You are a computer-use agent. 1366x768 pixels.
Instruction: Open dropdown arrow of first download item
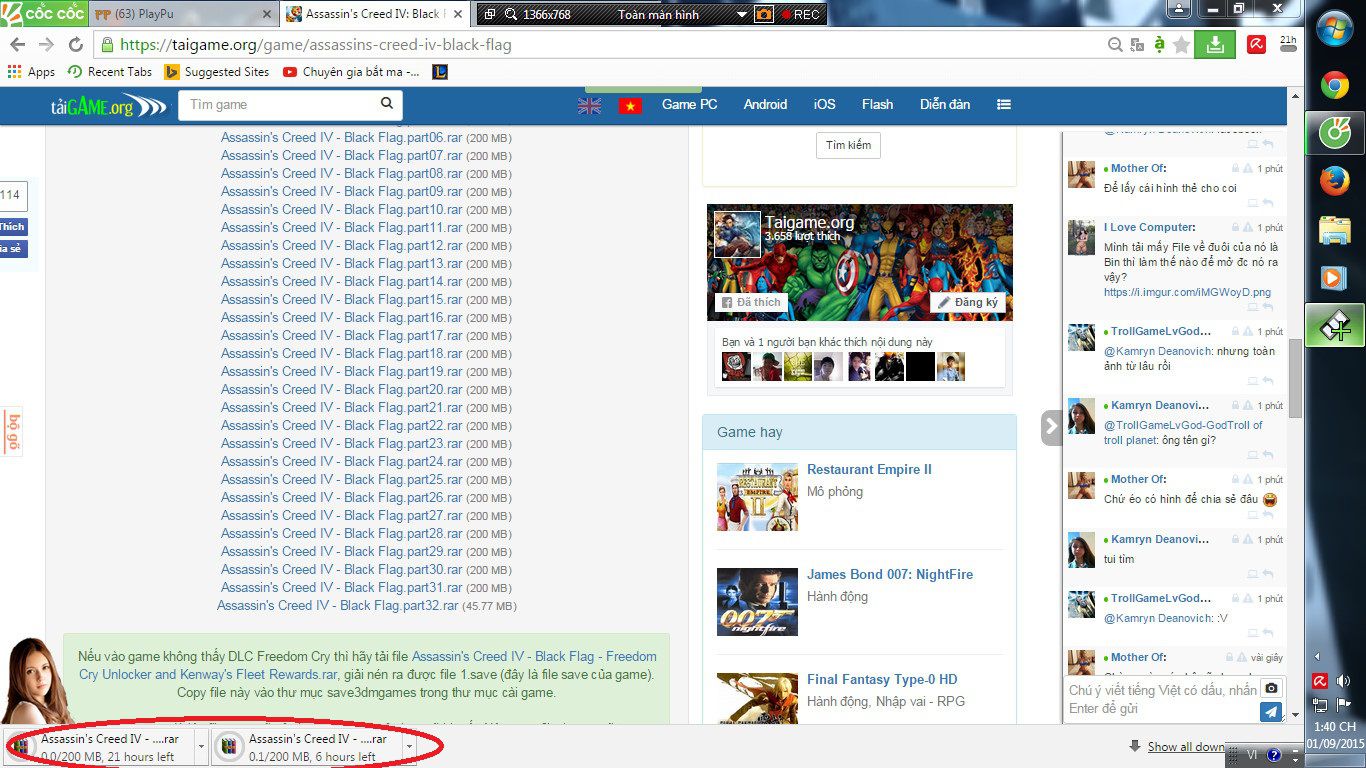pyautogui.click(x=202, y=746)
